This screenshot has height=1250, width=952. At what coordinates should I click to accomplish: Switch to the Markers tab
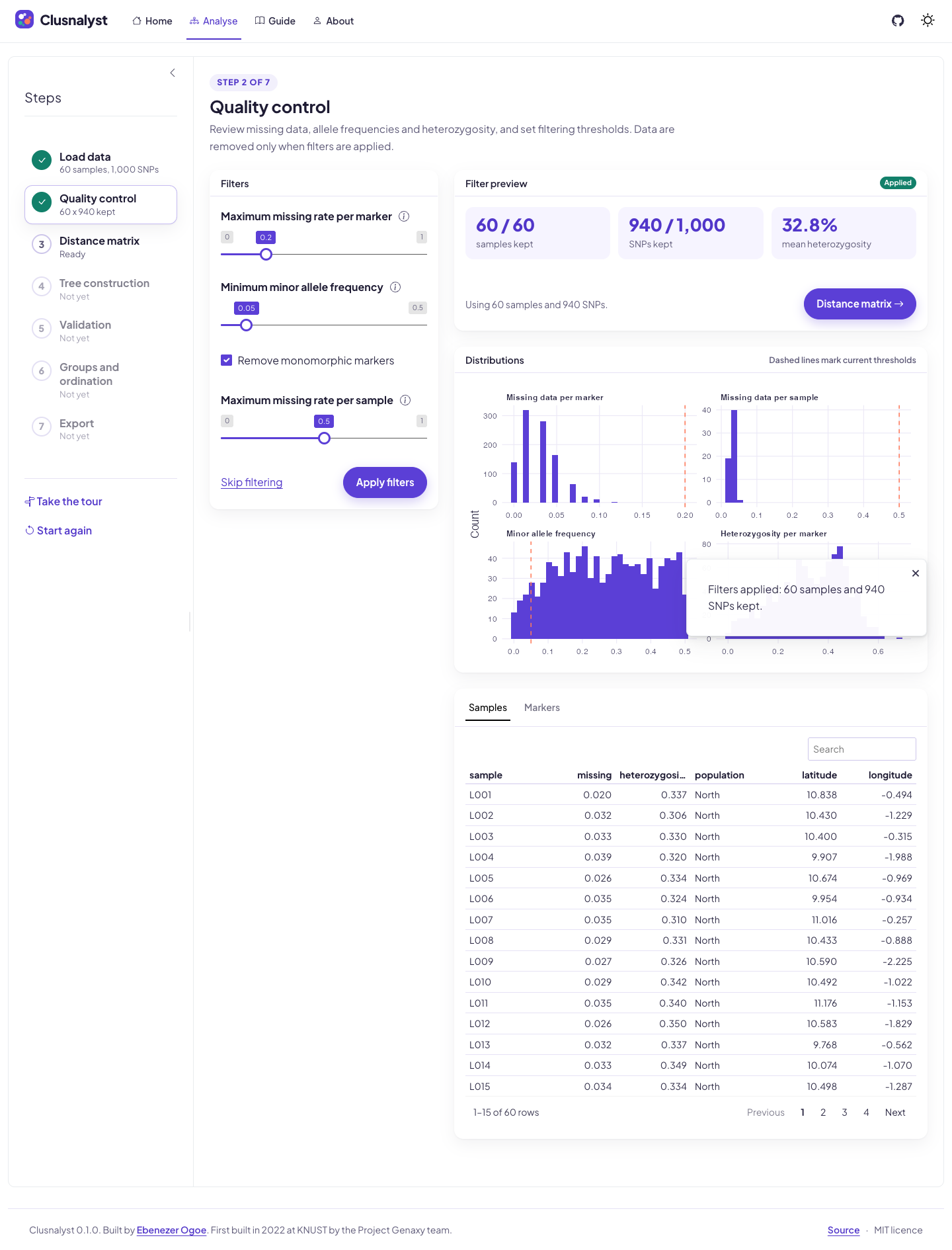tap(542, 708)
